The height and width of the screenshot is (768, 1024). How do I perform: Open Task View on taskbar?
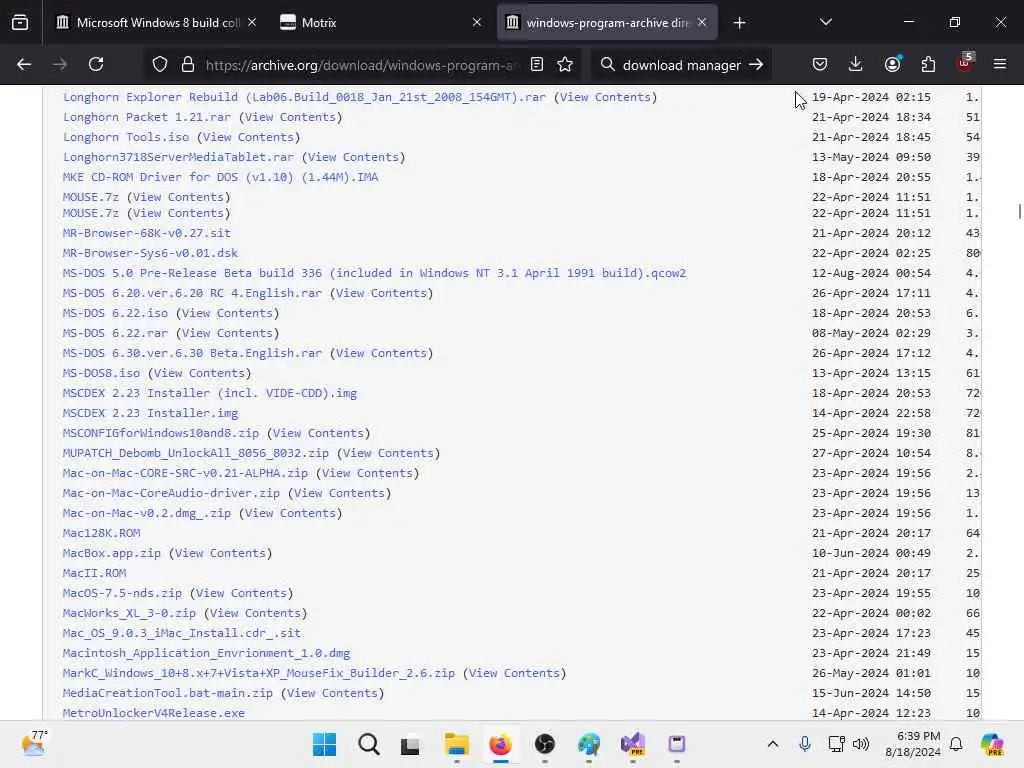[411, 744]
